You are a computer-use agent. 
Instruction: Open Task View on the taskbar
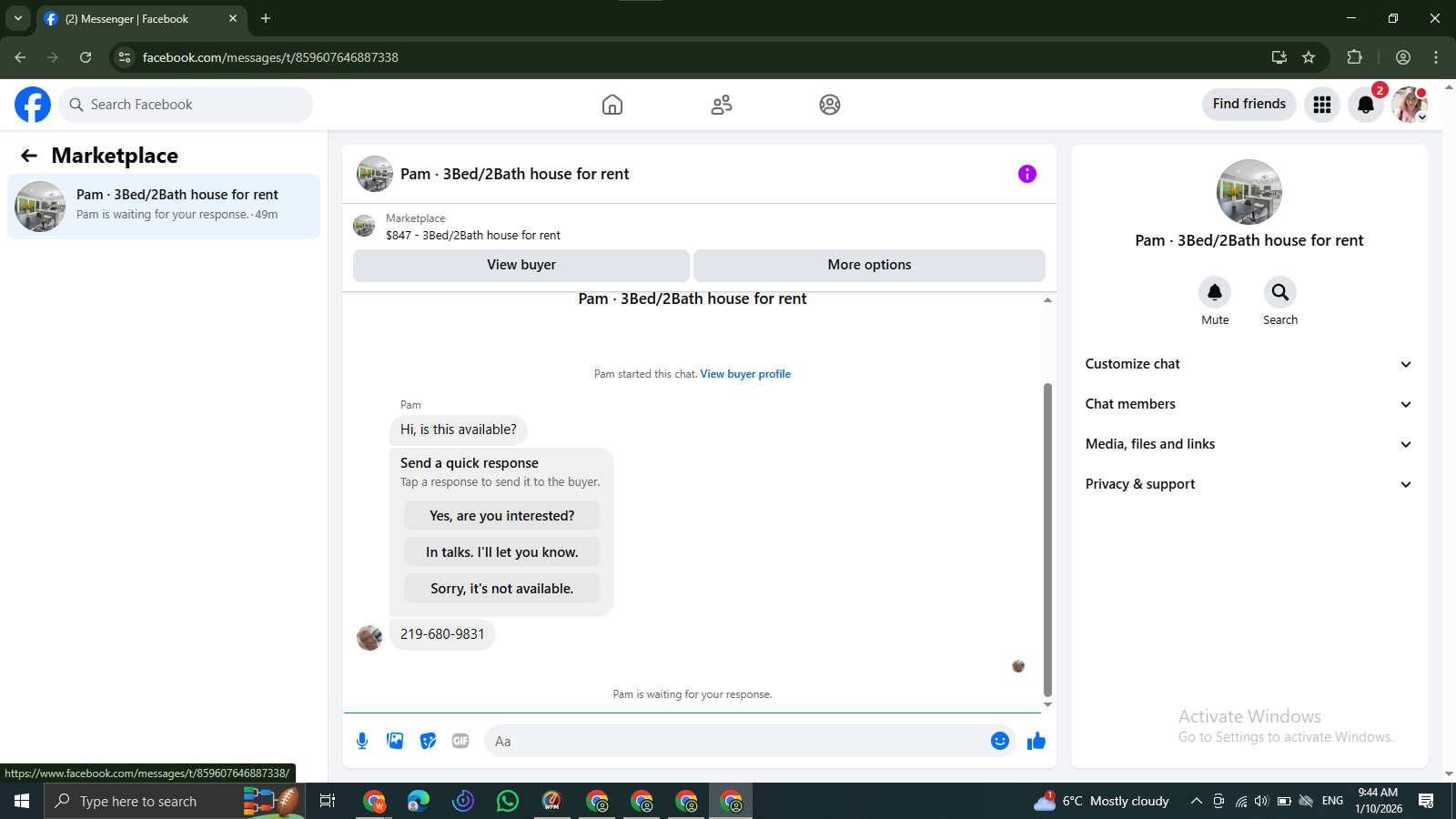(328, 801)
